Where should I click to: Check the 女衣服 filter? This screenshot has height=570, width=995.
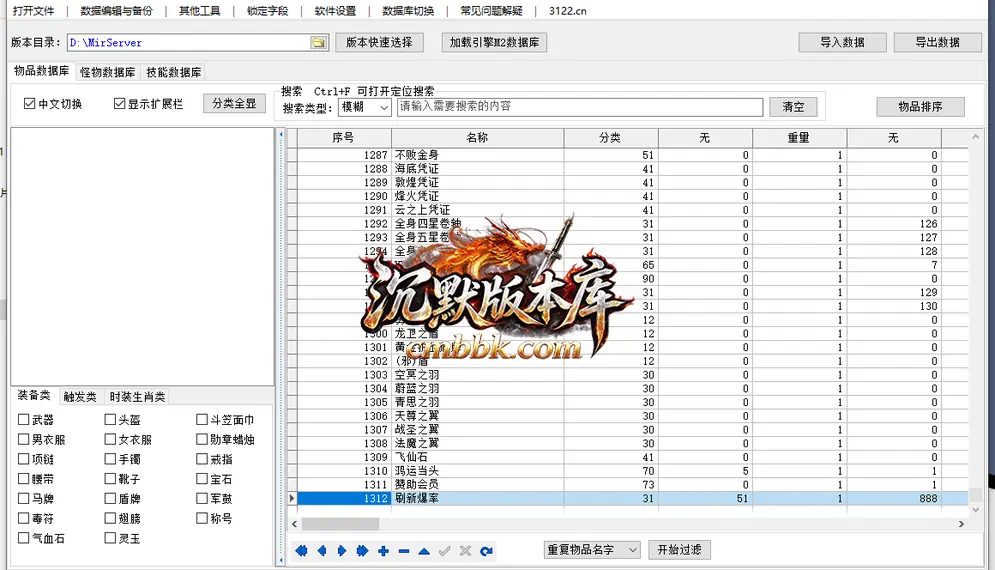[110, 439]
